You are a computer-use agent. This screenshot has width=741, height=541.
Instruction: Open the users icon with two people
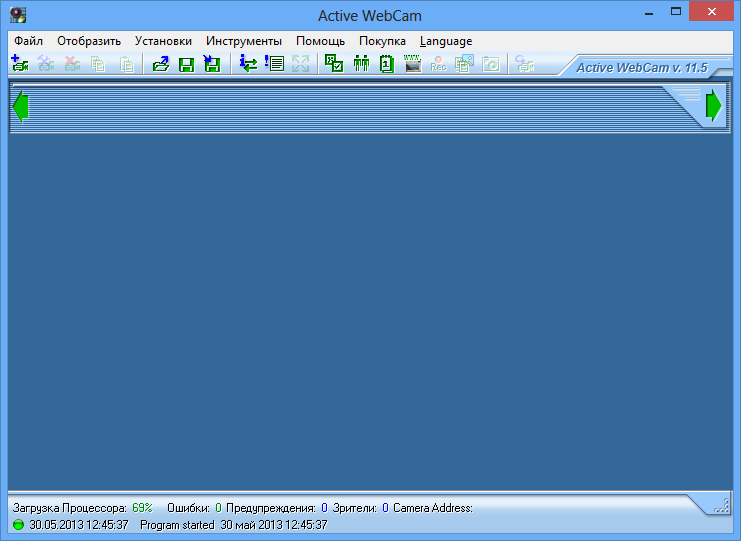pyautogui.click(x=361, y=63)
